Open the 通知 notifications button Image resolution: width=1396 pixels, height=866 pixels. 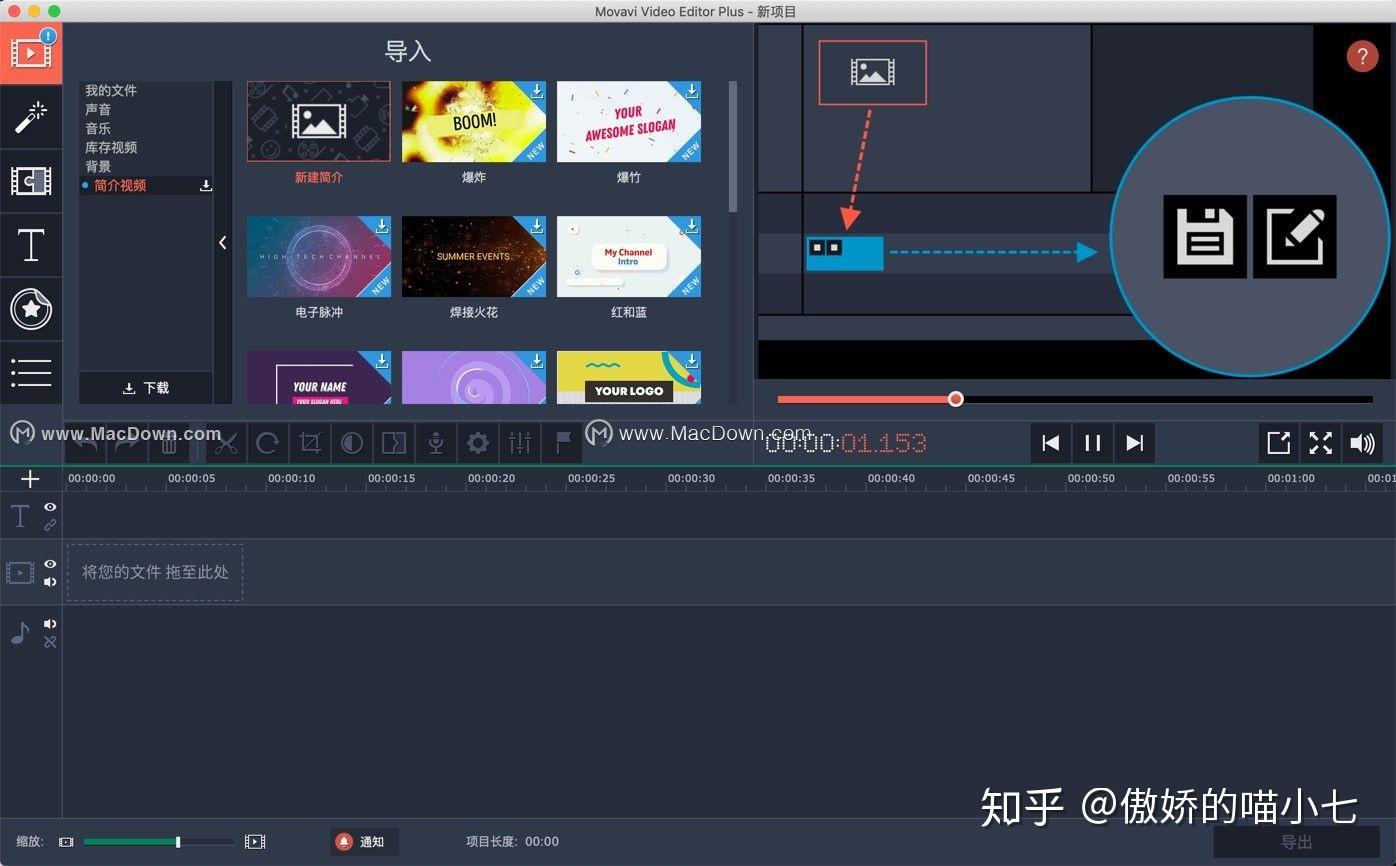point(363,841)
